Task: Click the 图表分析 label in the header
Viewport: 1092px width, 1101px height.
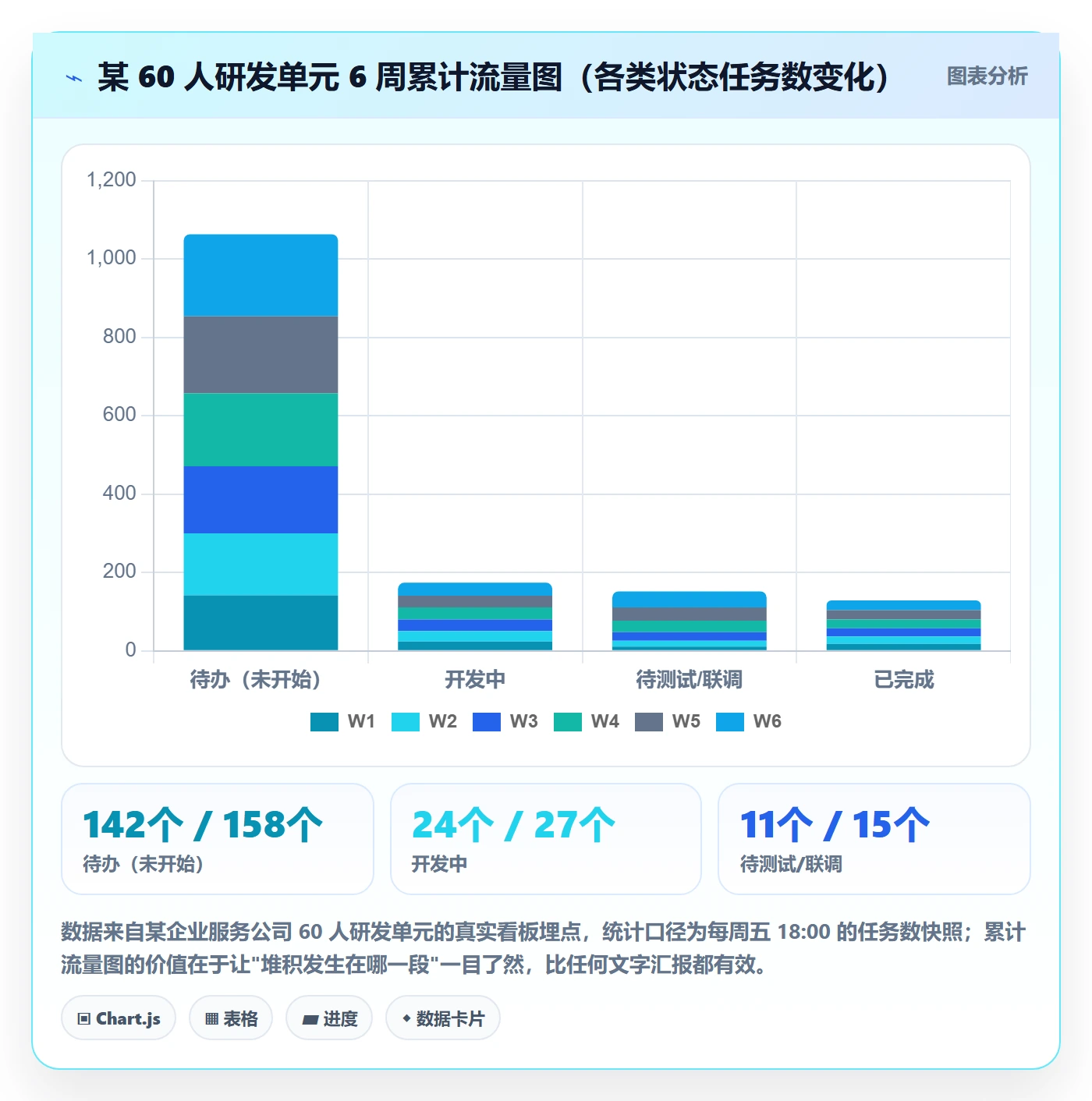Action: (987, 76)
